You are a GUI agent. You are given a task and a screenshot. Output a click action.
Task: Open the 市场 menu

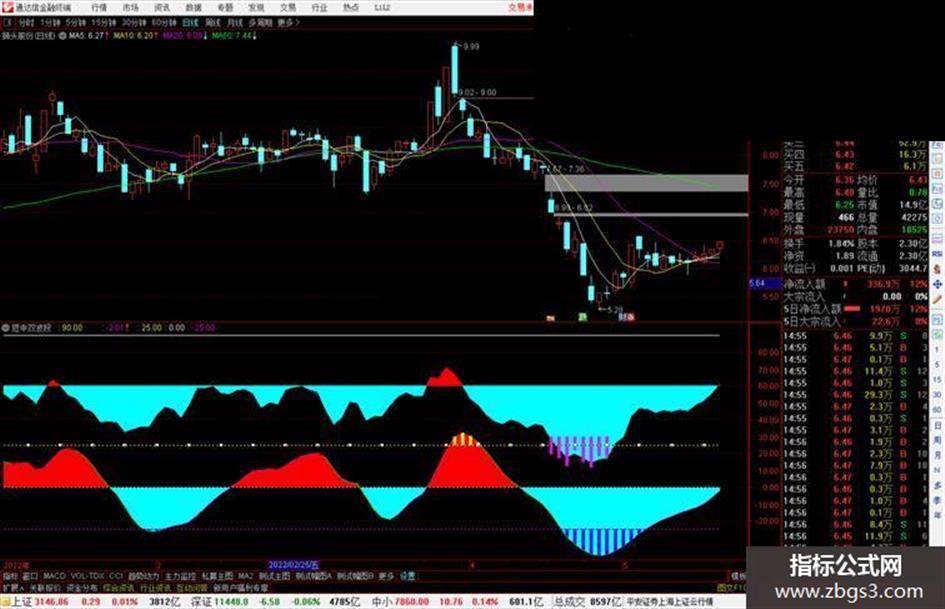130,7
